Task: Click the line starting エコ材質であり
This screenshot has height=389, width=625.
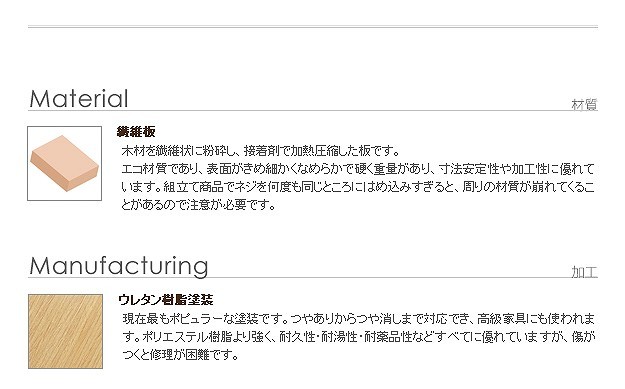Action: tap(358, 169)
